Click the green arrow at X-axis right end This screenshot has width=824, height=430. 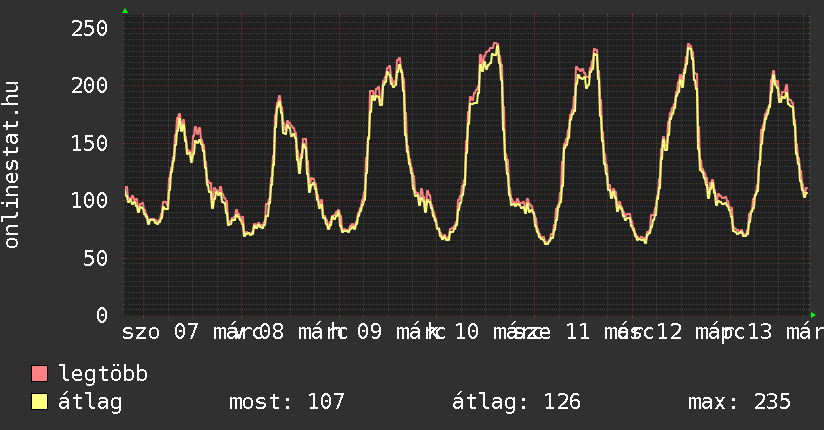pos(814,315)
